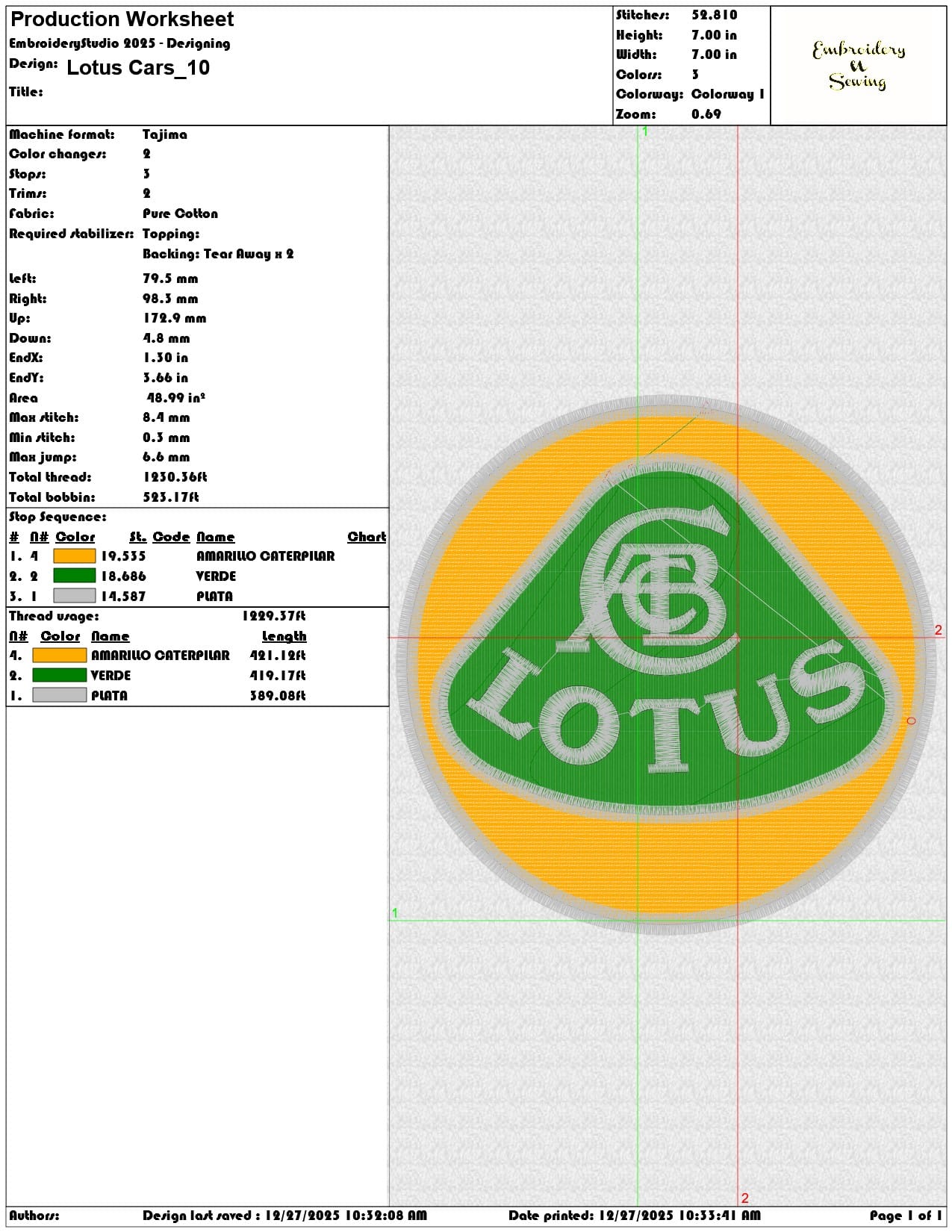Select the Right value 98.3 mm
The image size is (952, 1232).
pos(170,299)
